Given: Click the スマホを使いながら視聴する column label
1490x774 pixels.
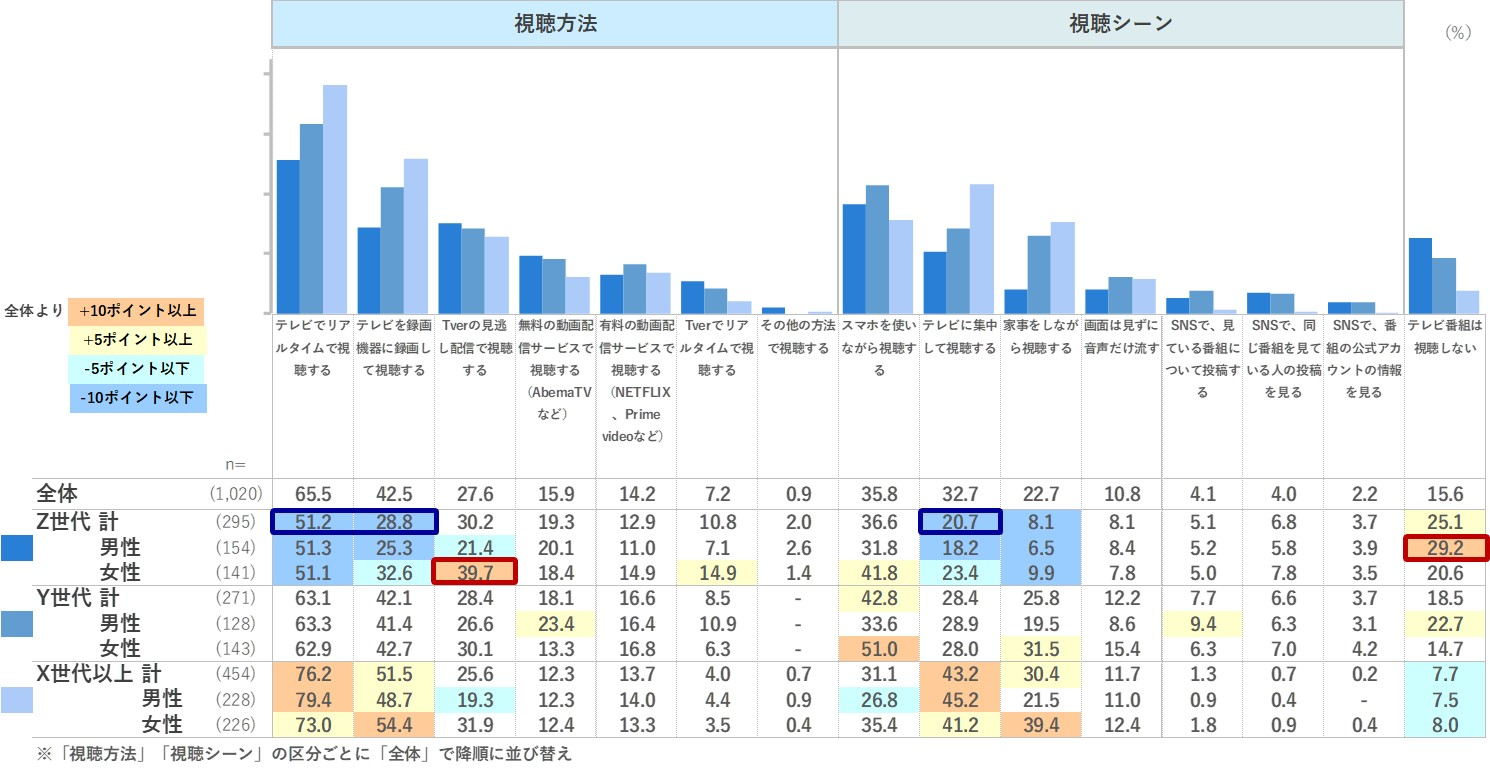Looking at the screenshot, I should click(879, 347).
